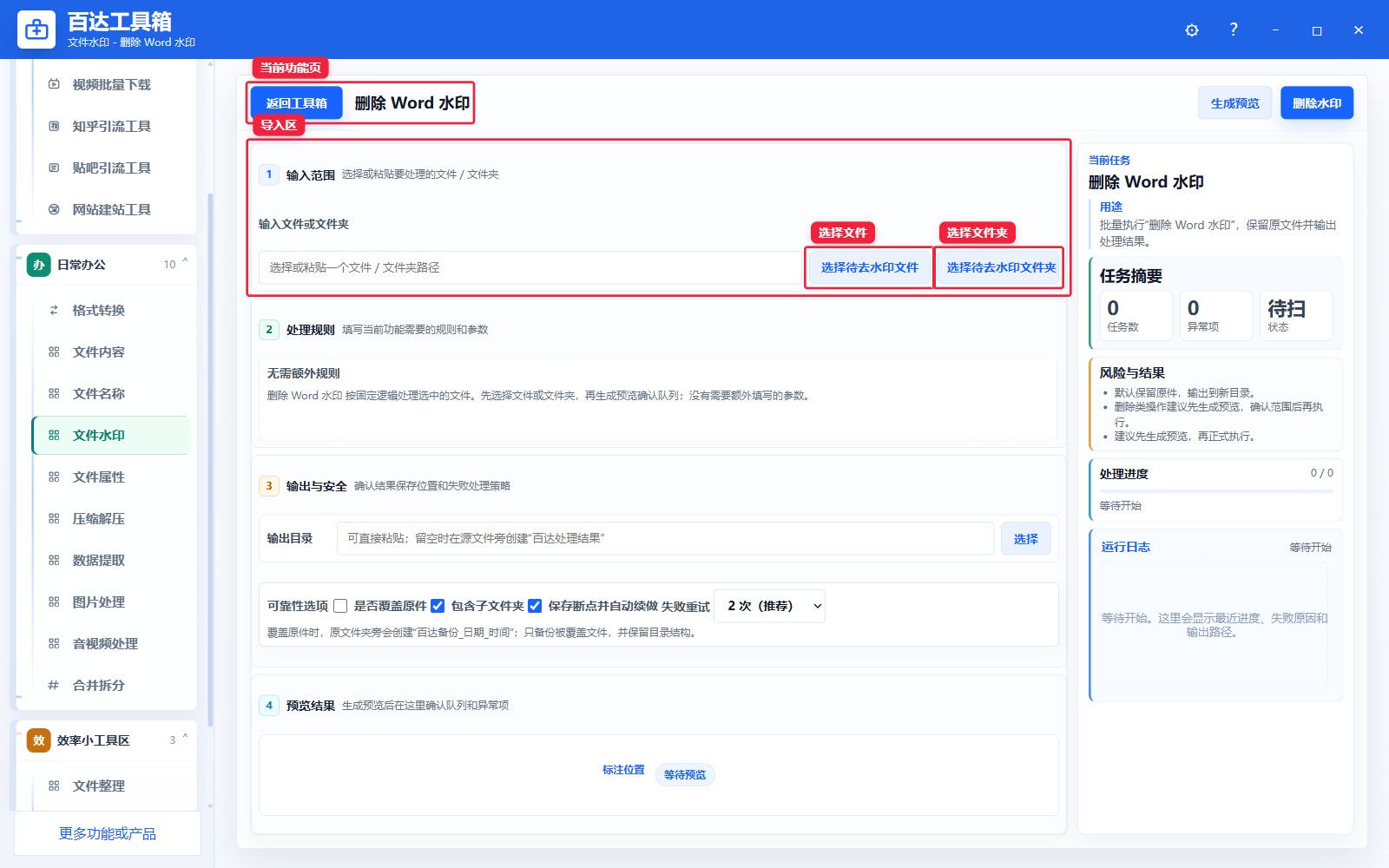Click the grid icon beside 文件整理
Screen dimensions: 1389x868
click(x=54, y=786)
